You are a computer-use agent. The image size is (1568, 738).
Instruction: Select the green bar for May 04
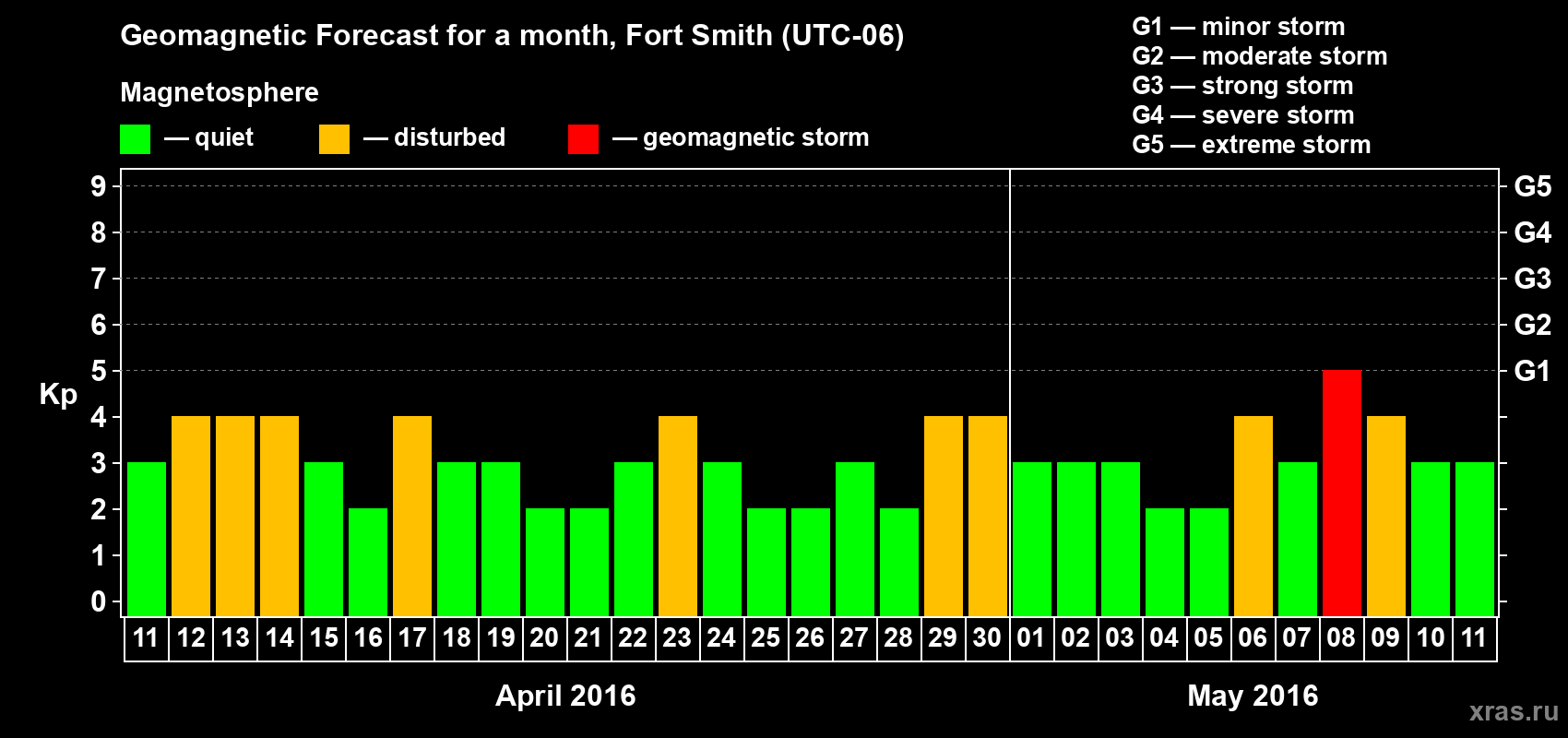[1165, 563]
